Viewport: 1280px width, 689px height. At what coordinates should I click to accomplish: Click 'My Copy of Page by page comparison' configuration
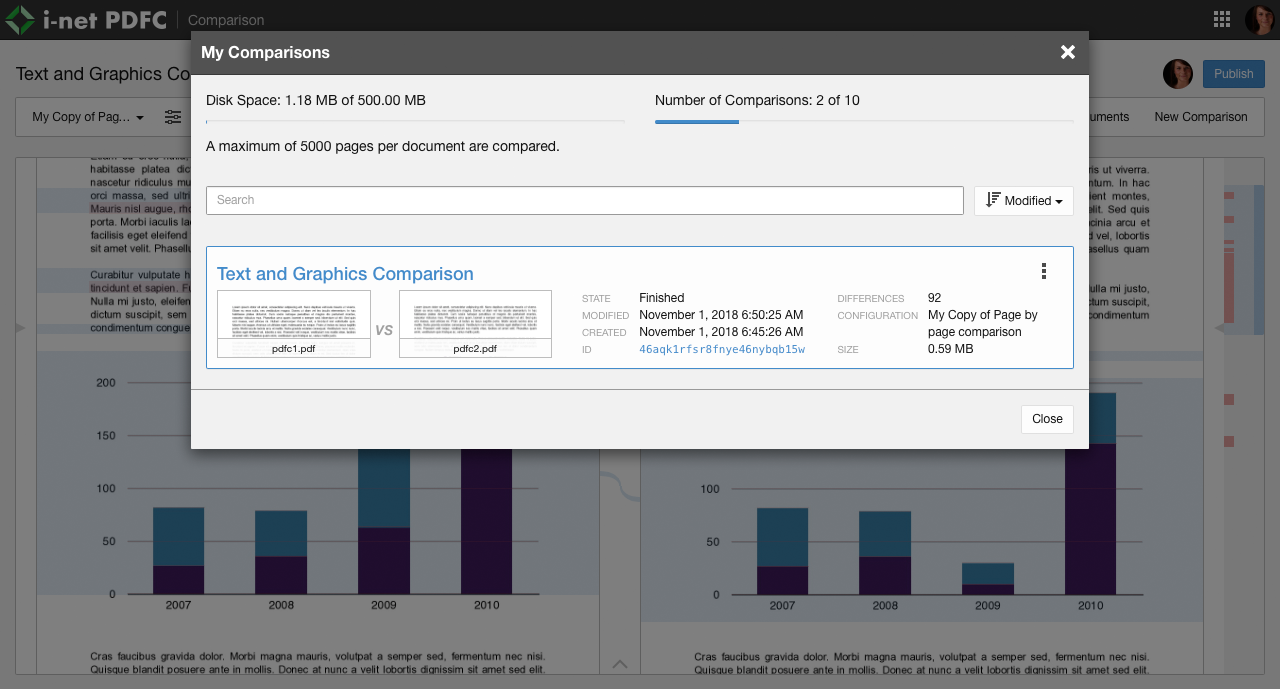(x=983, y=323)
